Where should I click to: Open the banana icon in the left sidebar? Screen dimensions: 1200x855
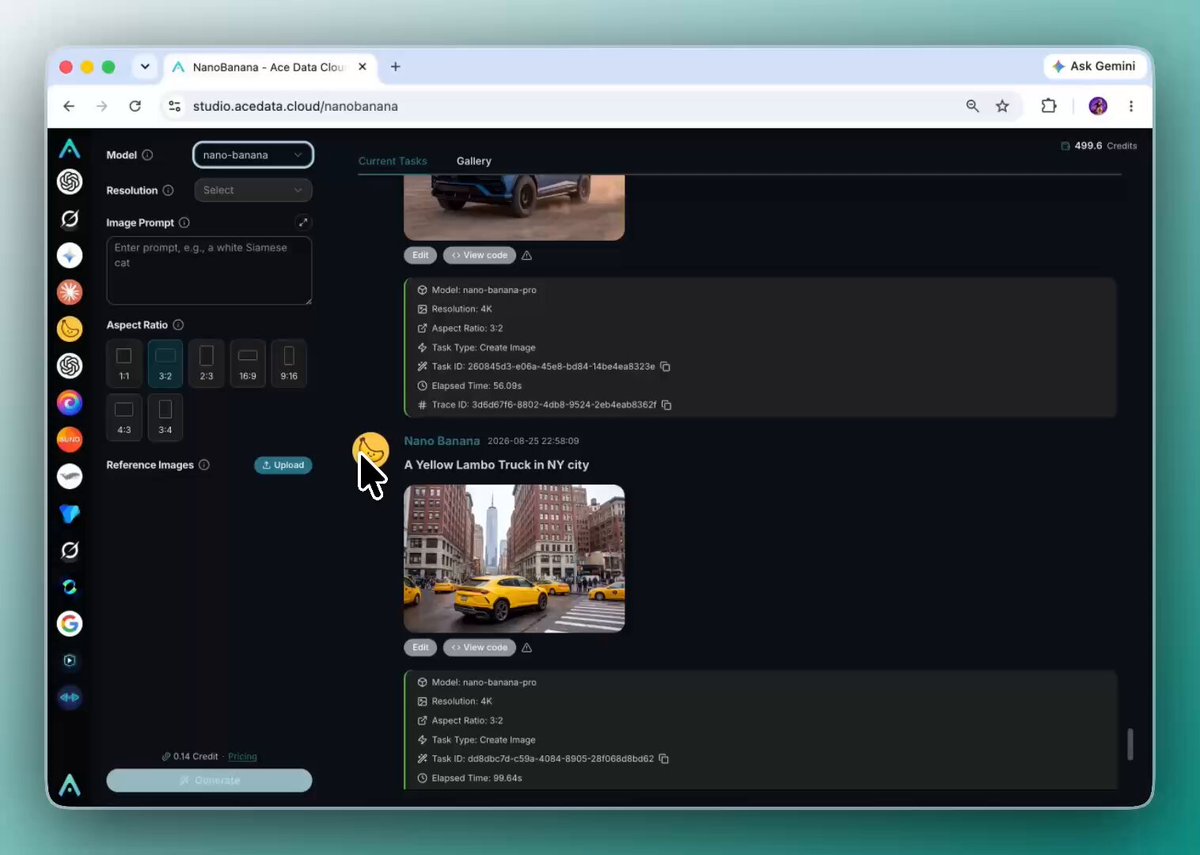[69, 329]
